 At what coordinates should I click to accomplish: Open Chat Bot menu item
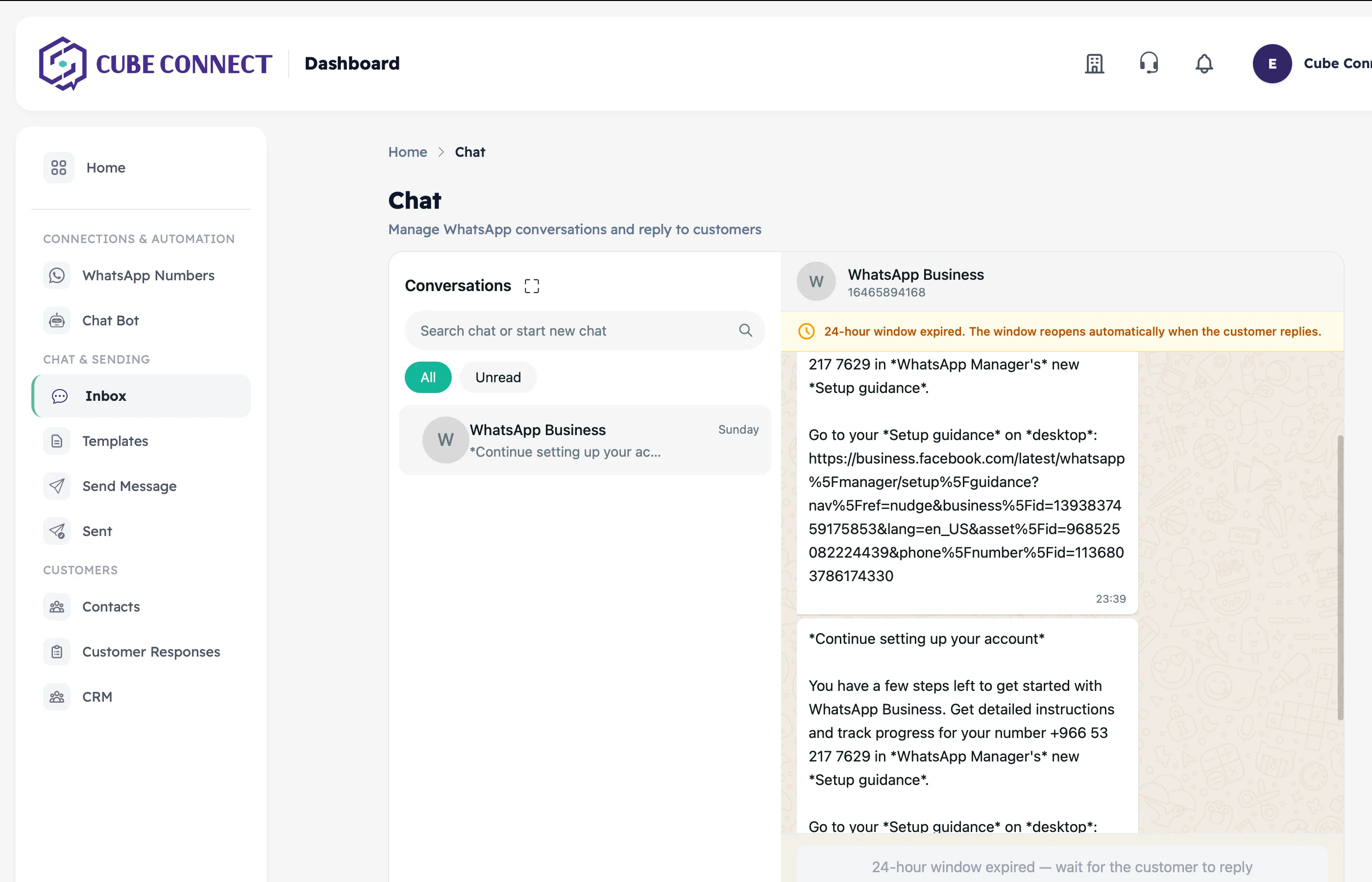141,321
